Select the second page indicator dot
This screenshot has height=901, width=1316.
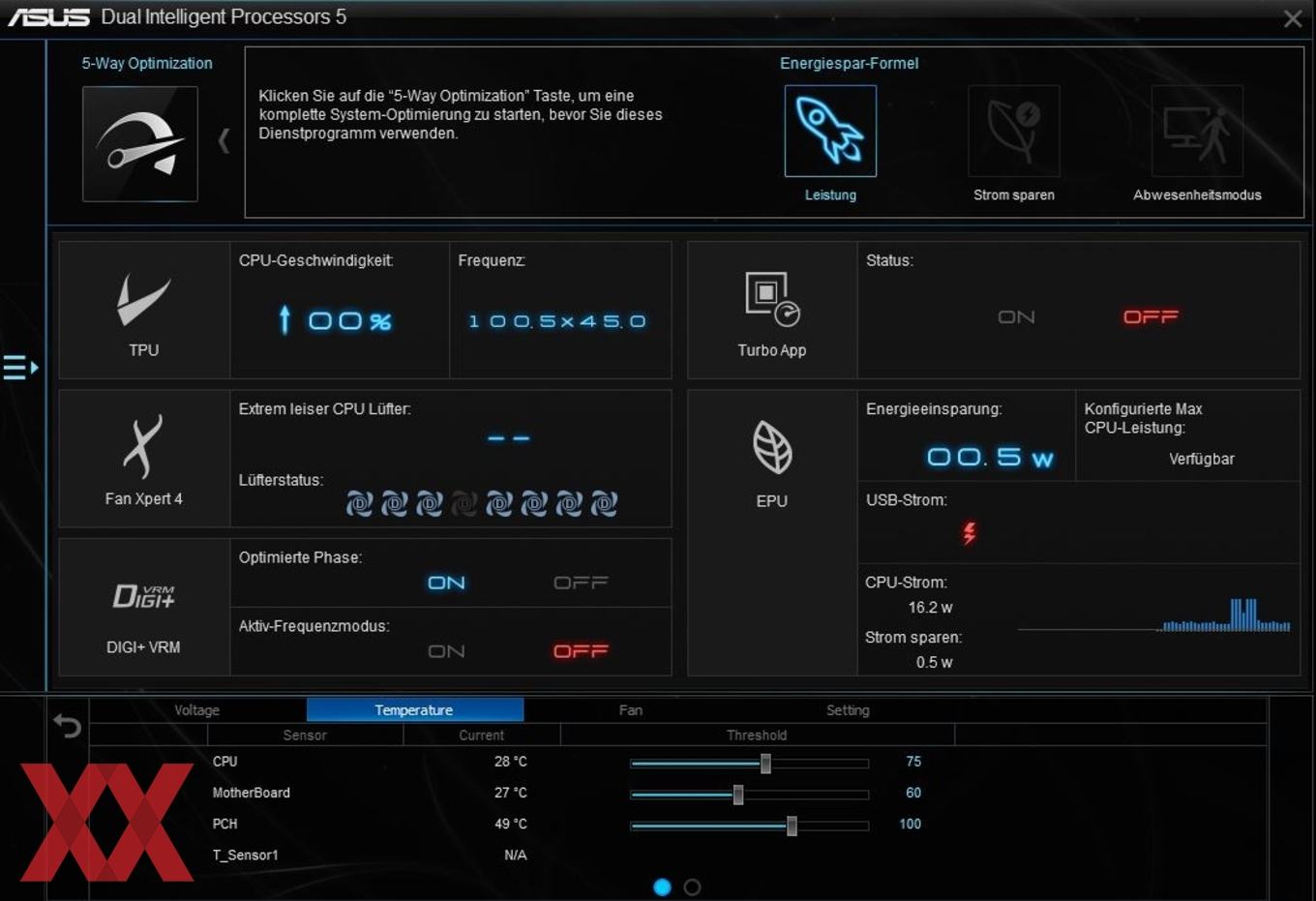coord(692,886)
